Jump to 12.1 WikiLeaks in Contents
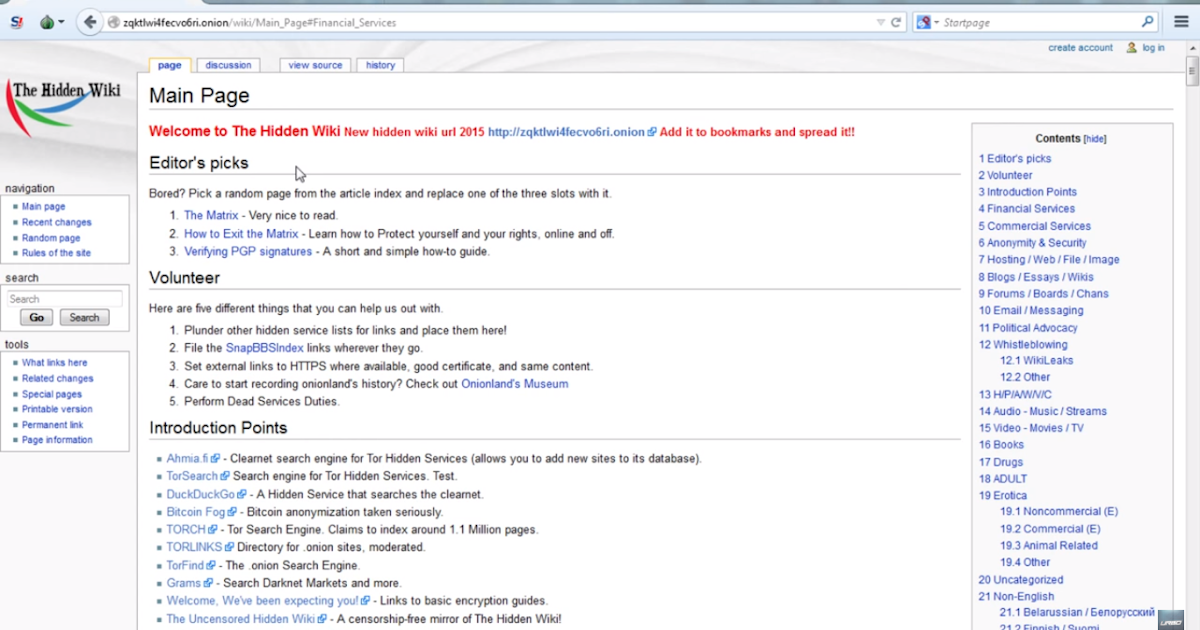Image resolution: width=1200 pixels, height=630 pixels. click(x=1036, y=361)
